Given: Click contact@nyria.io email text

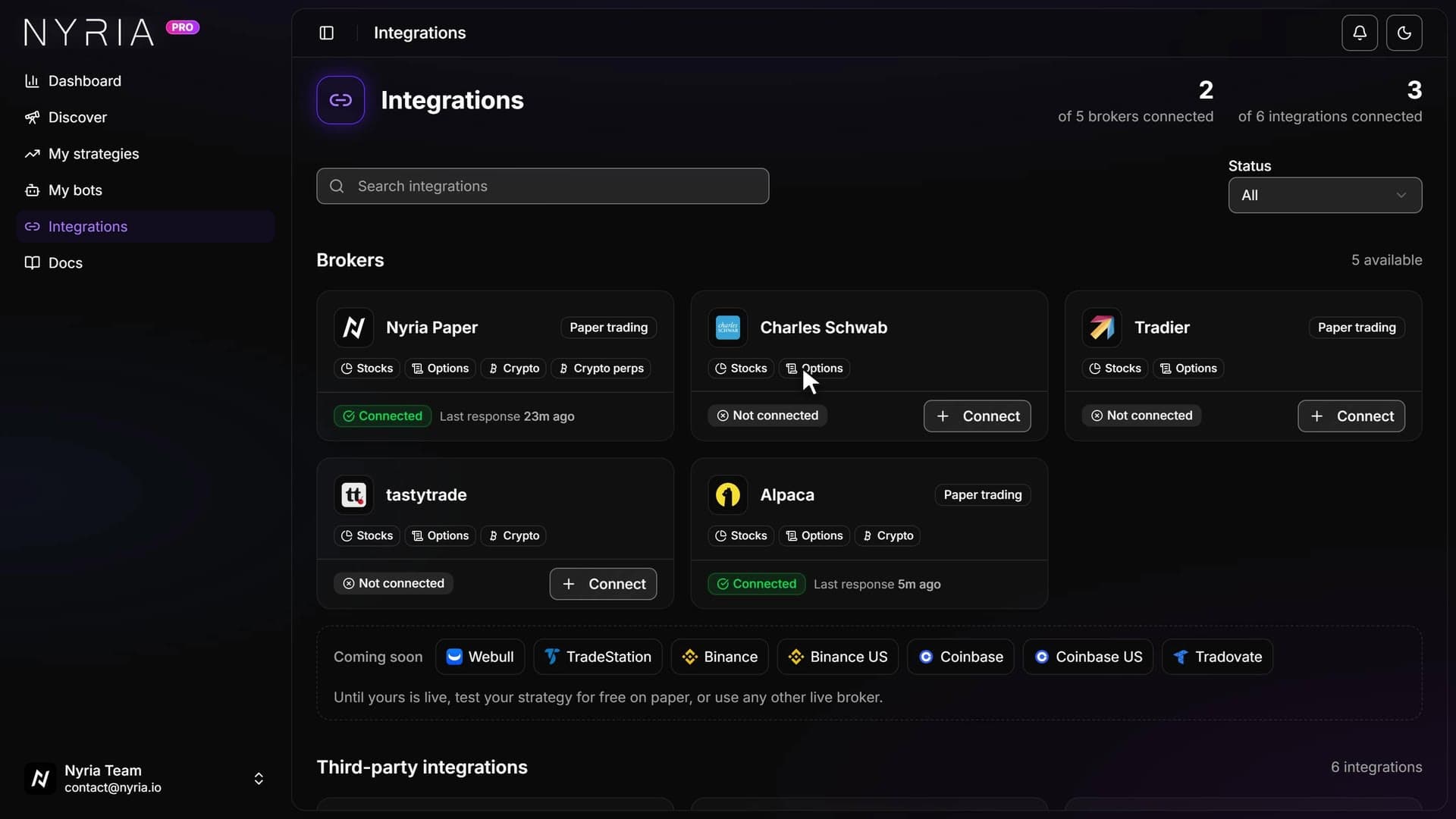Looking at the screenshot, I should coord(113,788).
